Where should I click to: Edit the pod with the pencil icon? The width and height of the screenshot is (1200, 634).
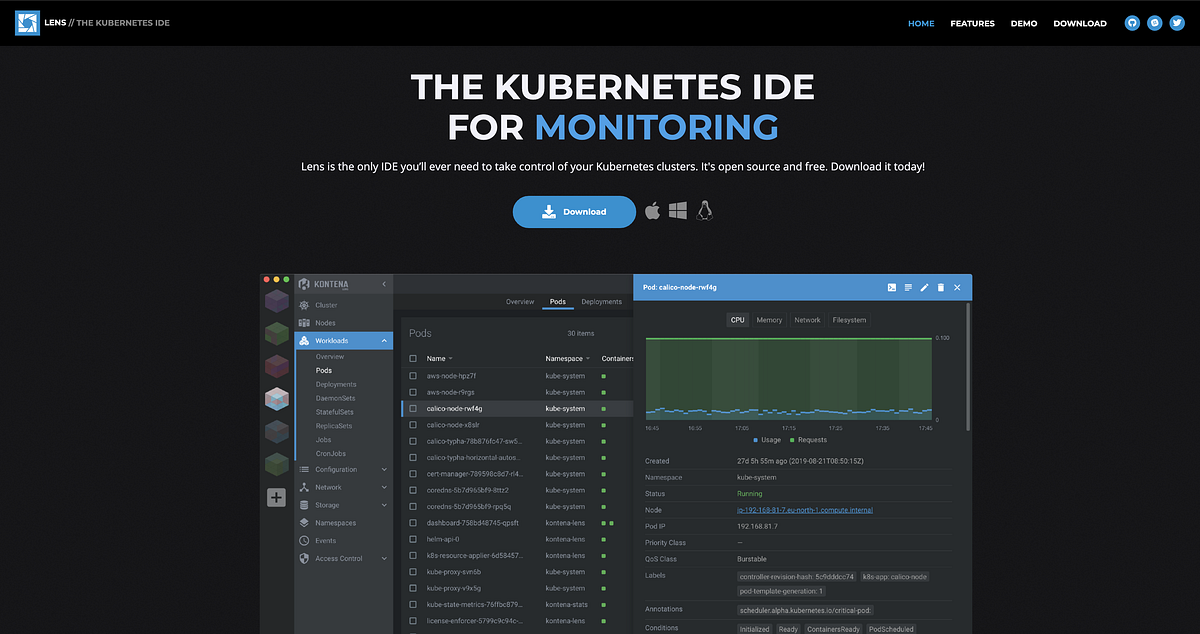coord(924,287)
